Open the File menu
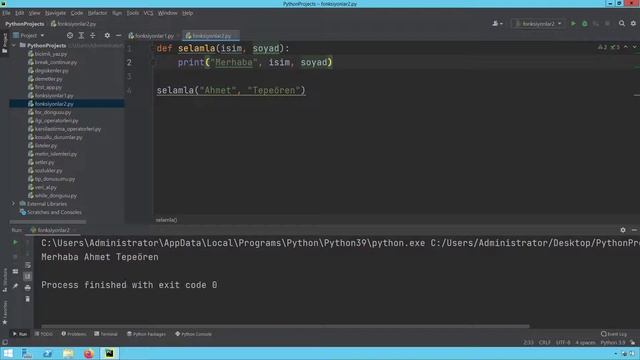This screenshot has height=360, width=640. click(x=7, y=13)
